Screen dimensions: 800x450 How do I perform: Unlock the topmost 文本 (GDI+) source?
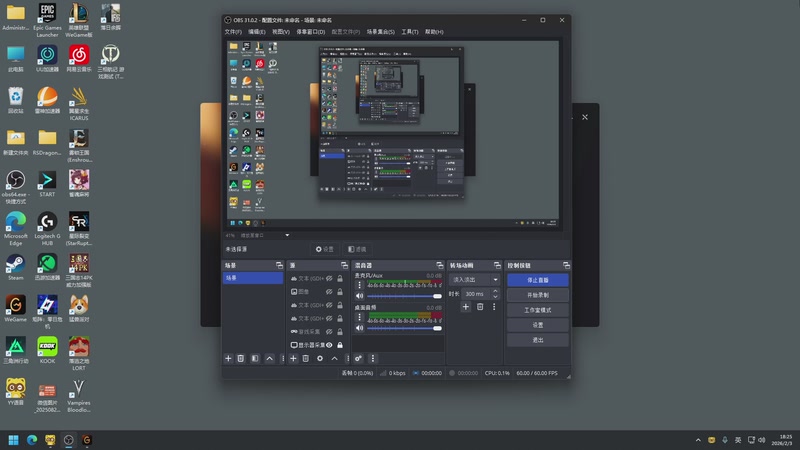click(x=340, y=279)
